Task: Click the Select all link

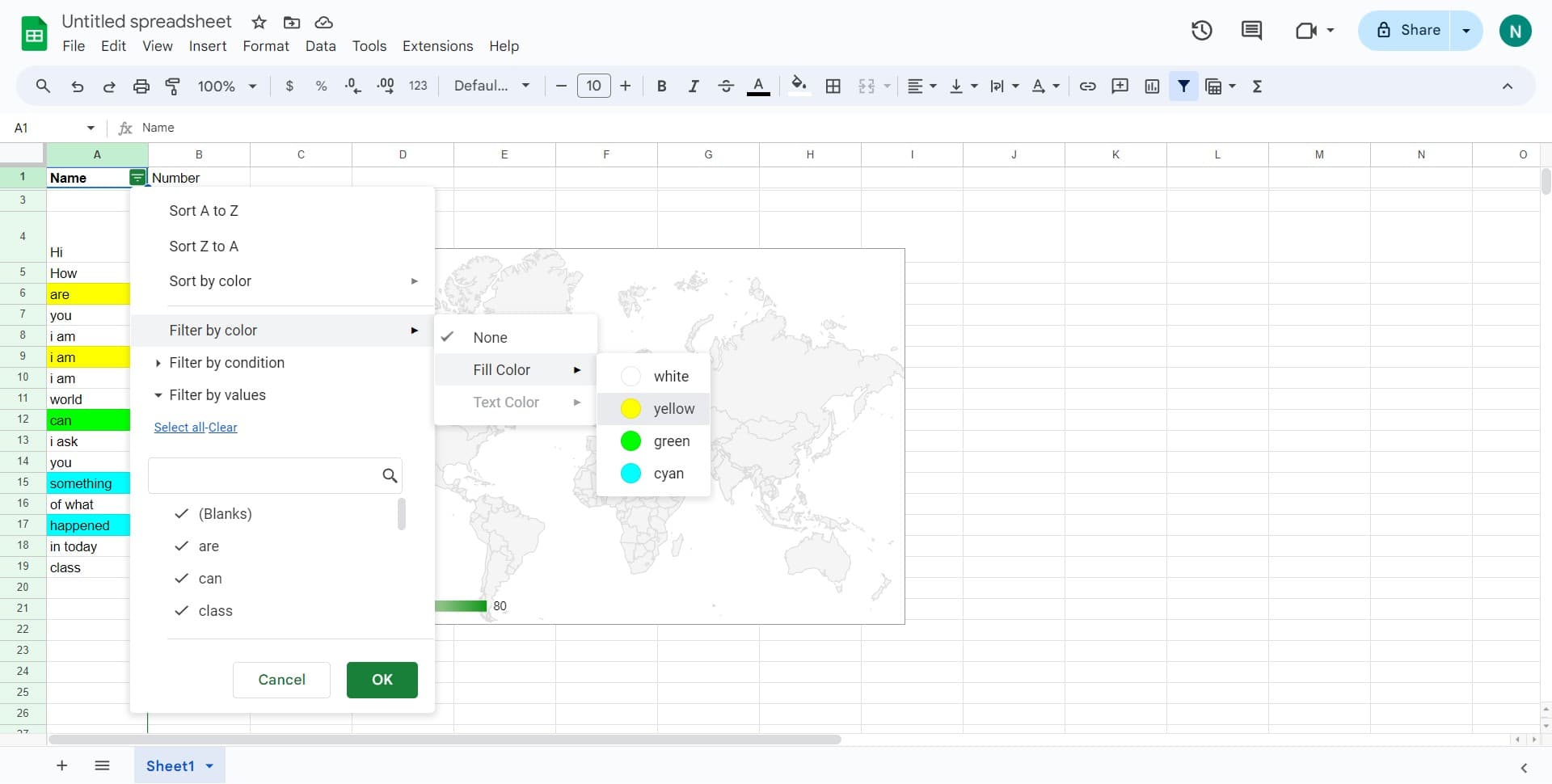Action: [179, 428]
